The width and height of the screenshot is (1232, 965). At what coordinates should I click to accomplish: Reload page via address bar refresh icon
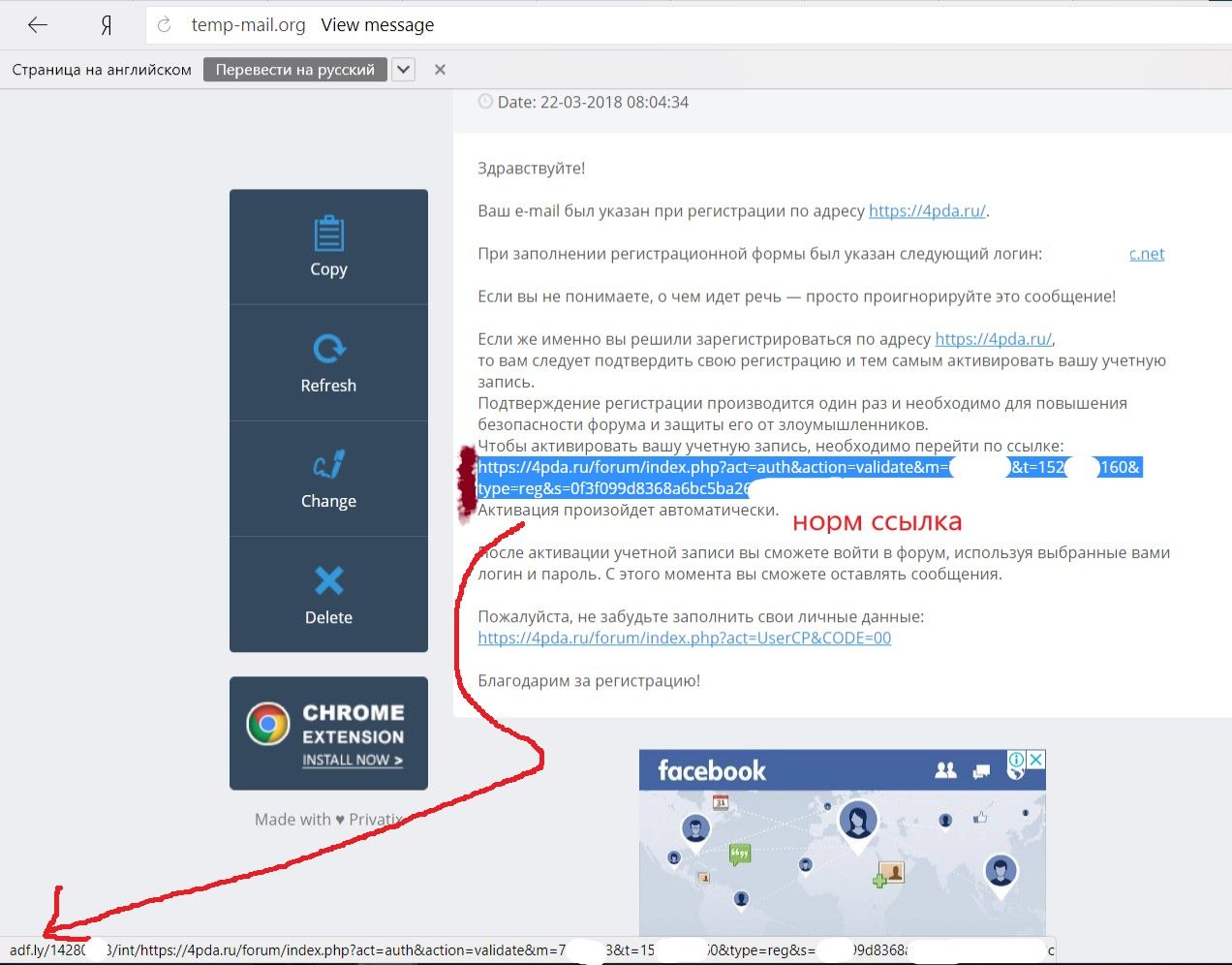pyautogui.click(x=165, y=25)
